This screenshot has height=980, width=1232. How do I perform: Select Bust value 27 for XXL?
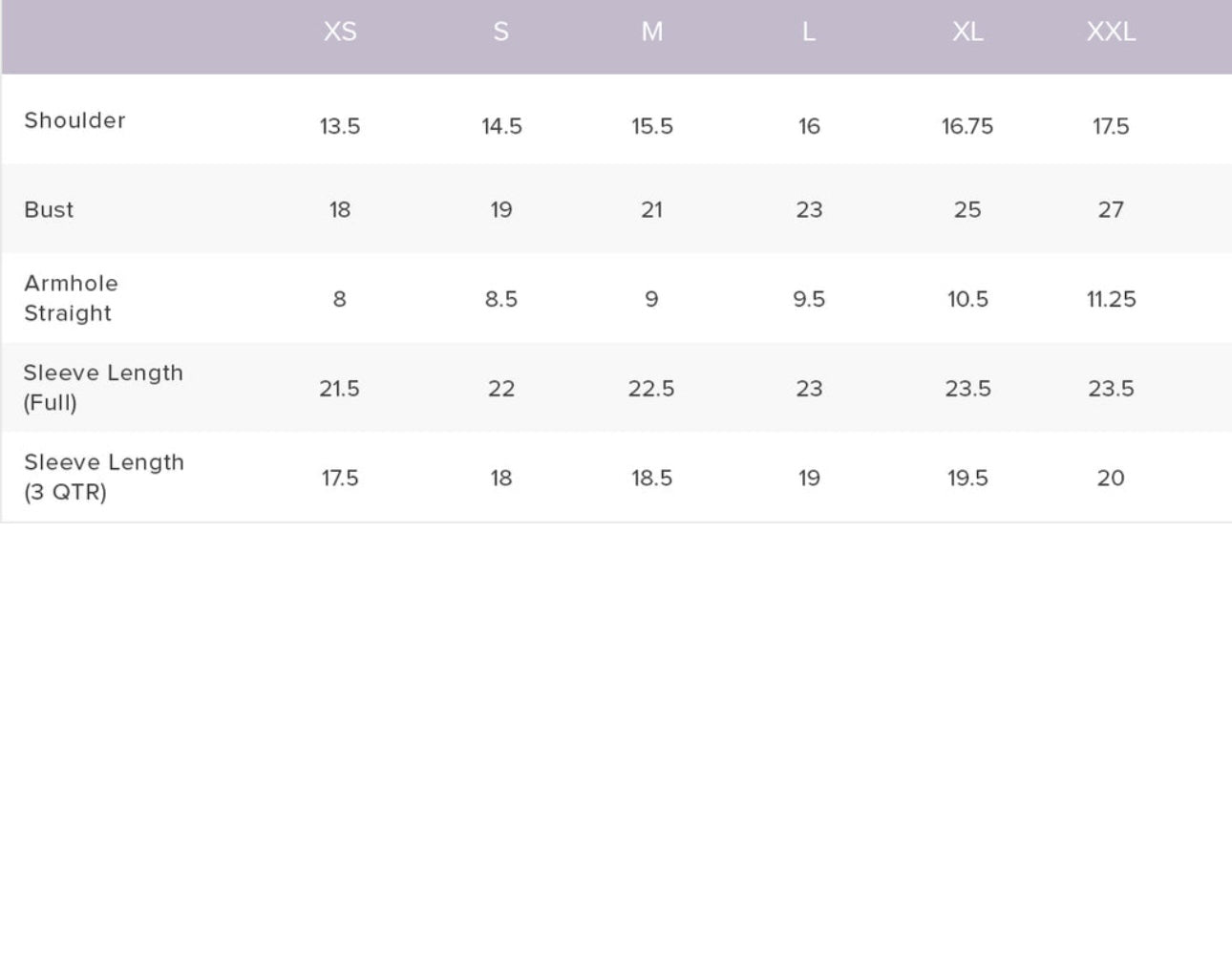click(1111, 210)
